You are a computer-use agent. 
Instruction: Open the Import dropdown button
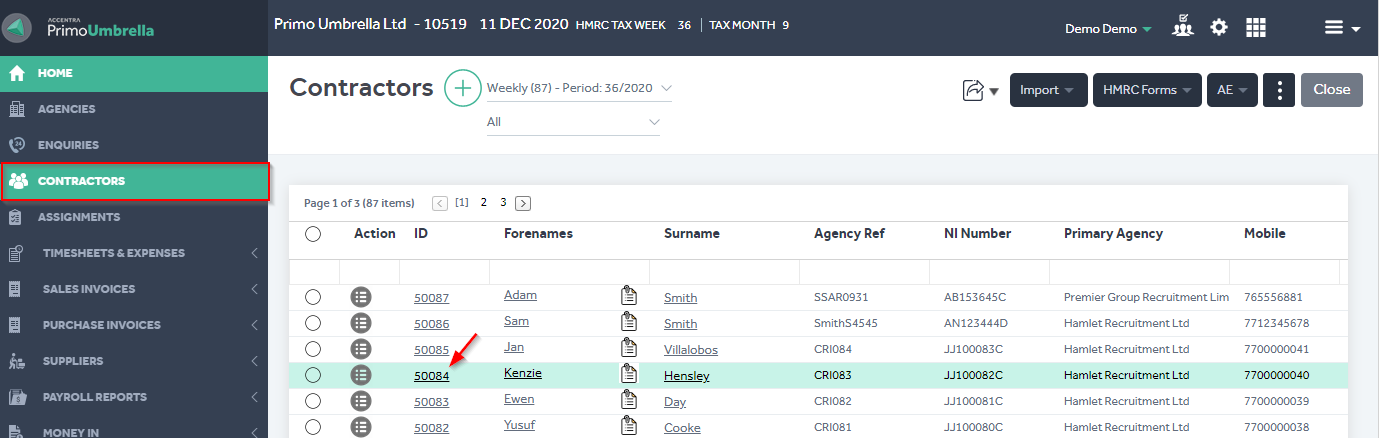pos(1048,90)
